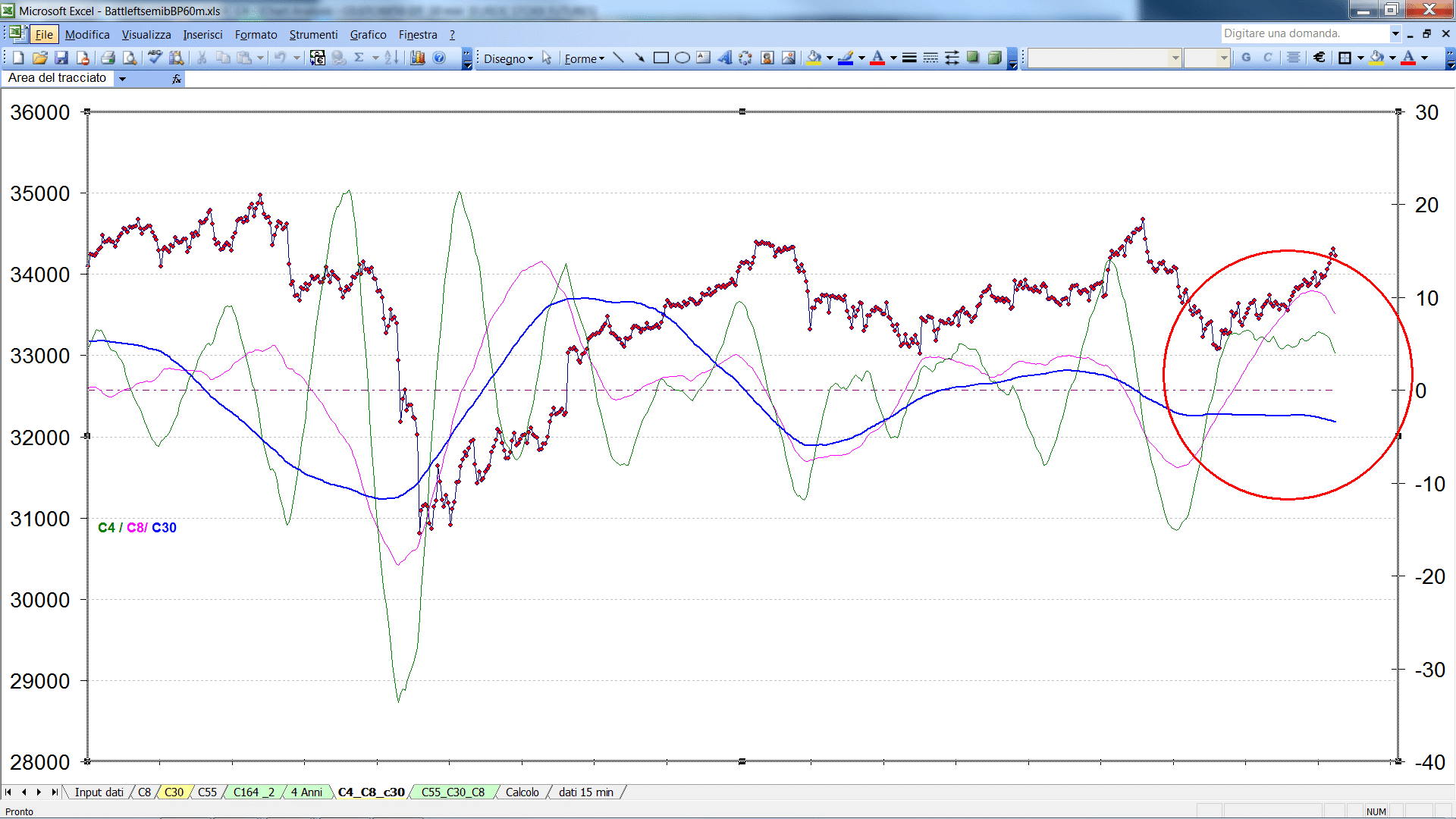Select the Rectangle drawing tool
This screenshot has height=819, width=1456.
point(661,58)
